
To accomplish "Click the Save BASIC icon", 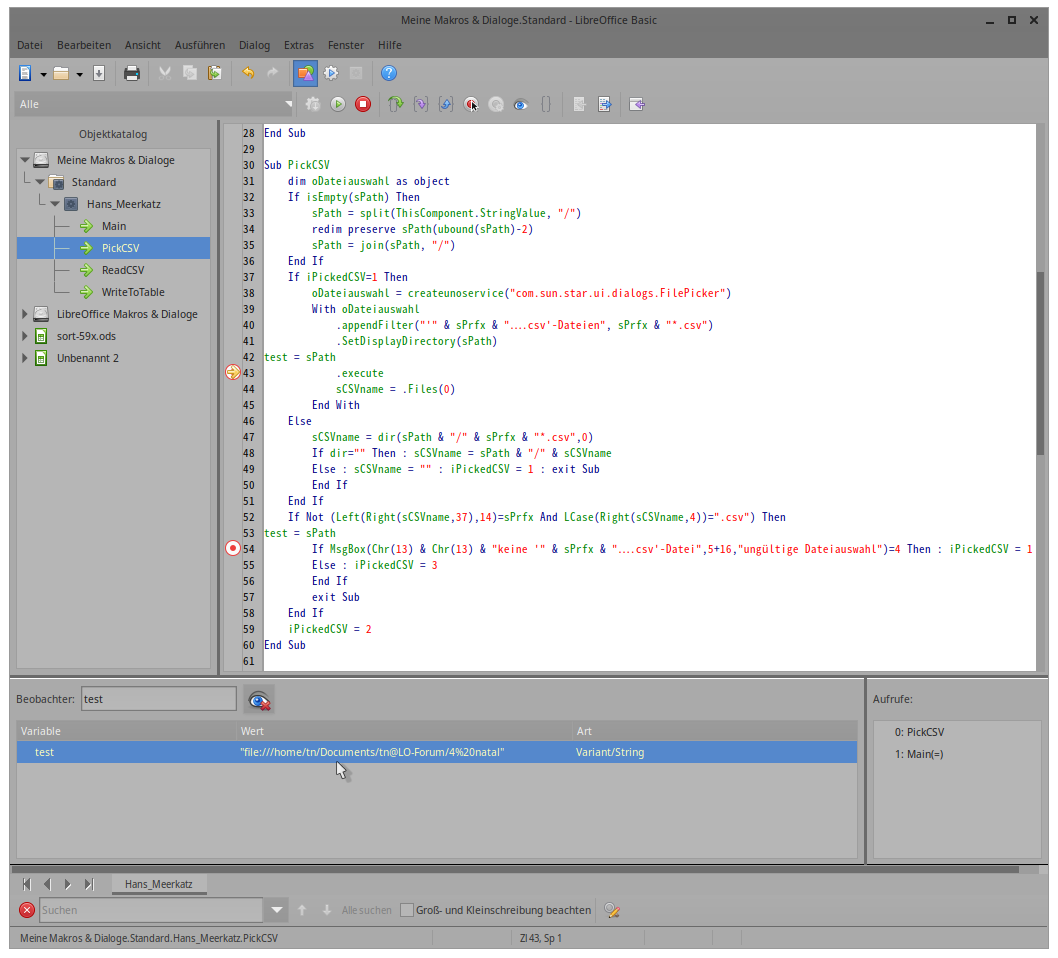I will 605,104.
